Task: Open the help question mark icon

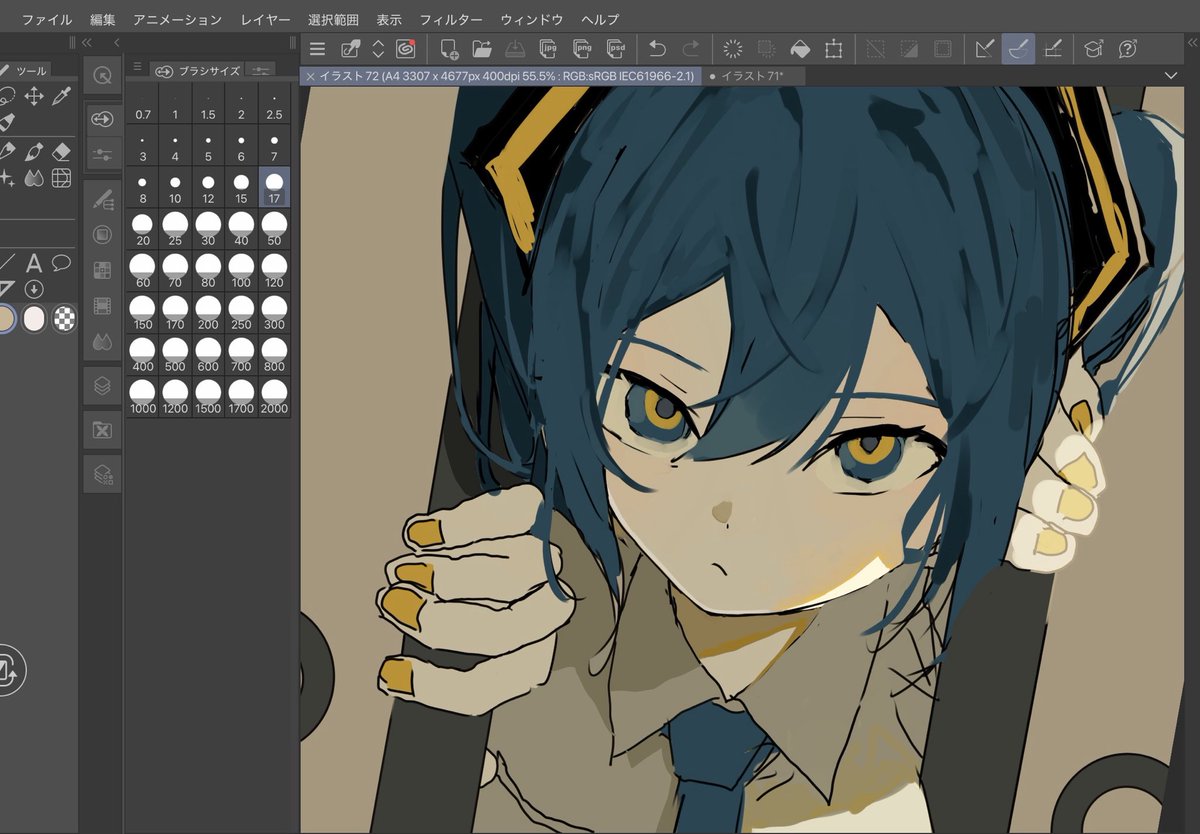Action: click(1128, 48)
